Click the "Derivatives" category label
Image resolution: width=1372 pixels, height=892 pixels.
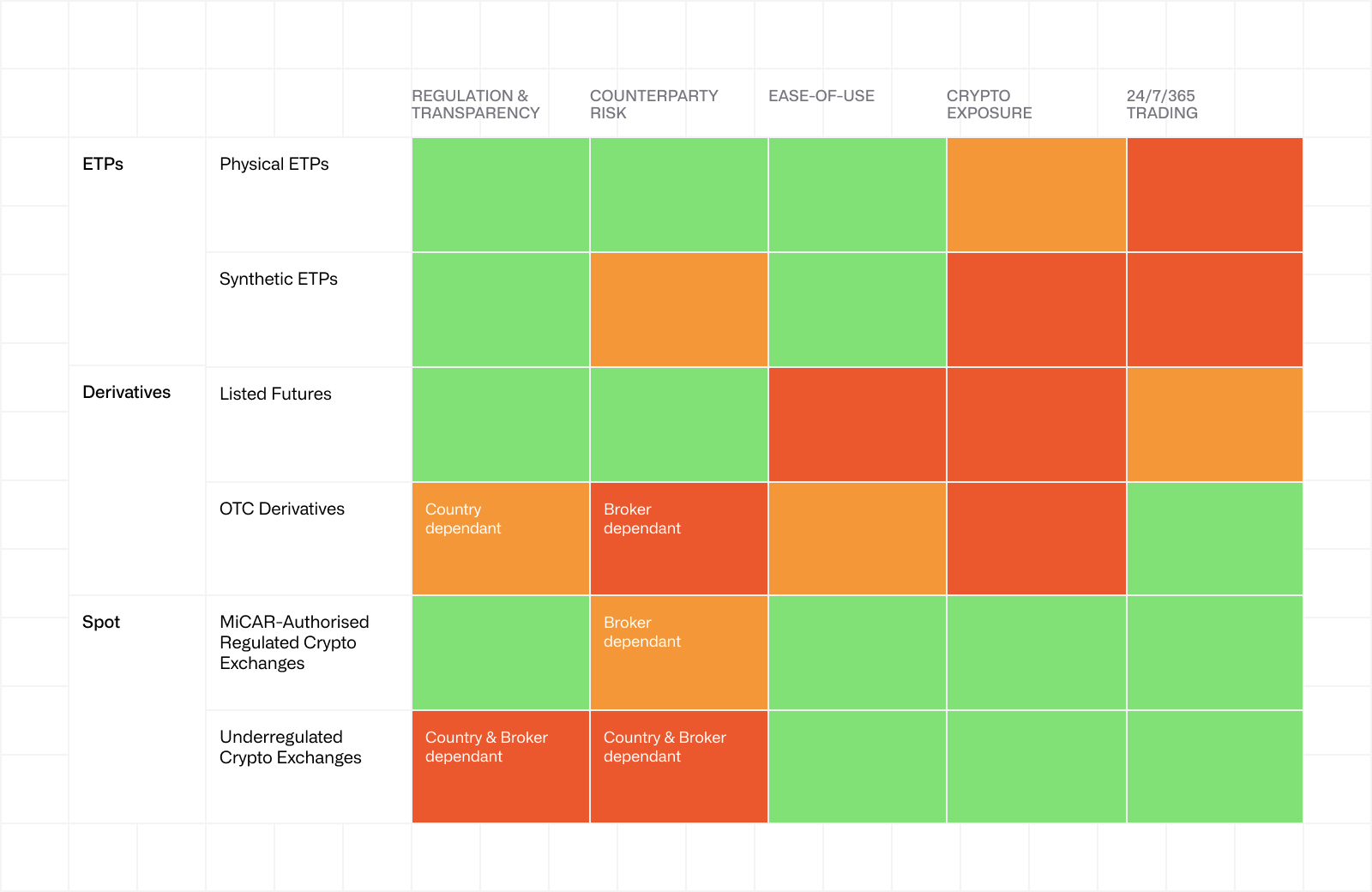pyautogui.click(x=126, y=392)
